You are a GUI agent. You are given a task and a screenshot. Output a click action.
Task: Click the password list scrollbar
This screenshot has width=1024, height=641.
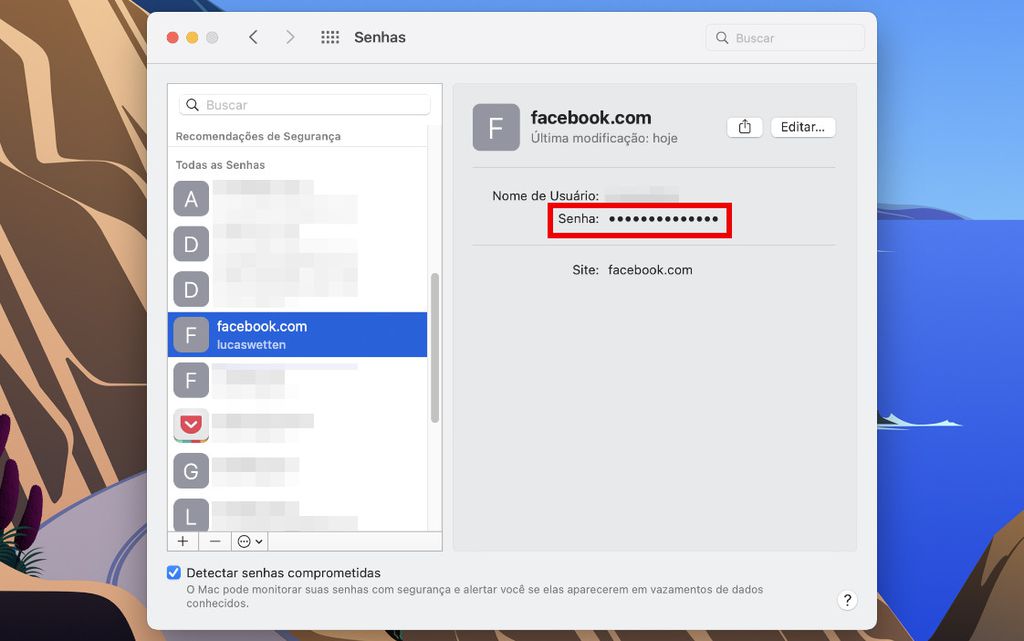click(435, 348)
